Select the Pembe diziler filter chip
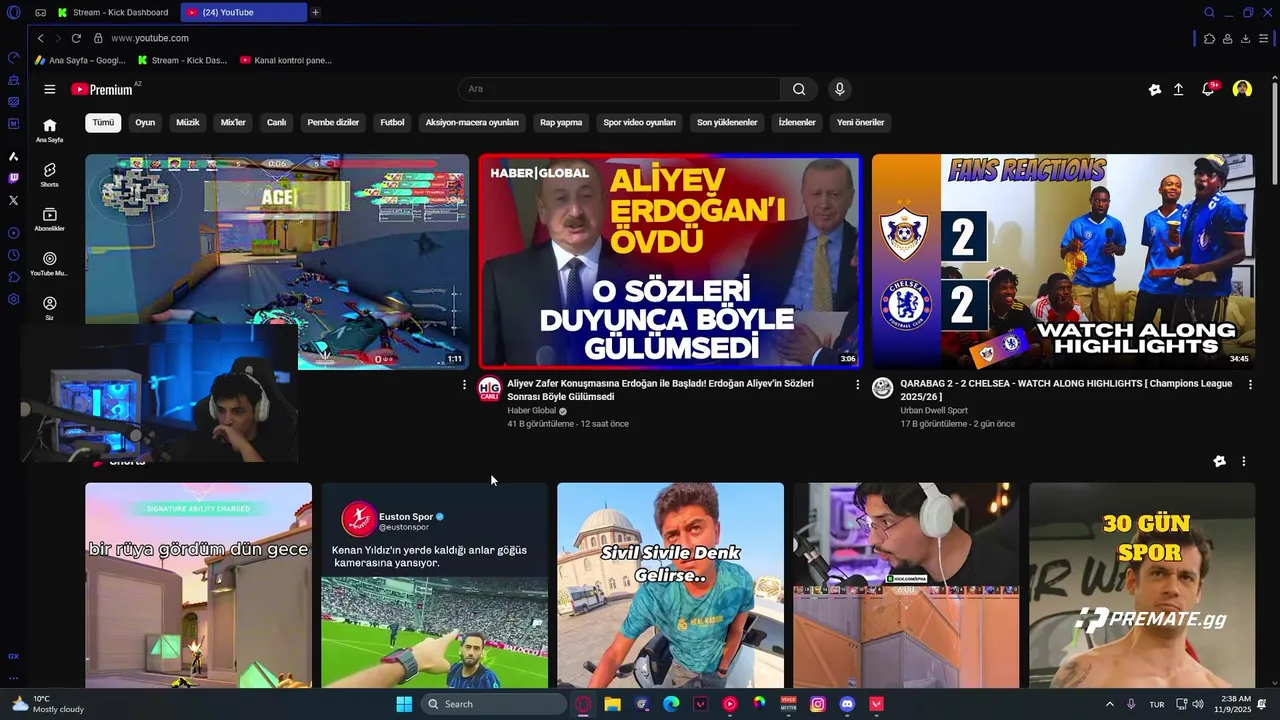 tap(333, 122)
